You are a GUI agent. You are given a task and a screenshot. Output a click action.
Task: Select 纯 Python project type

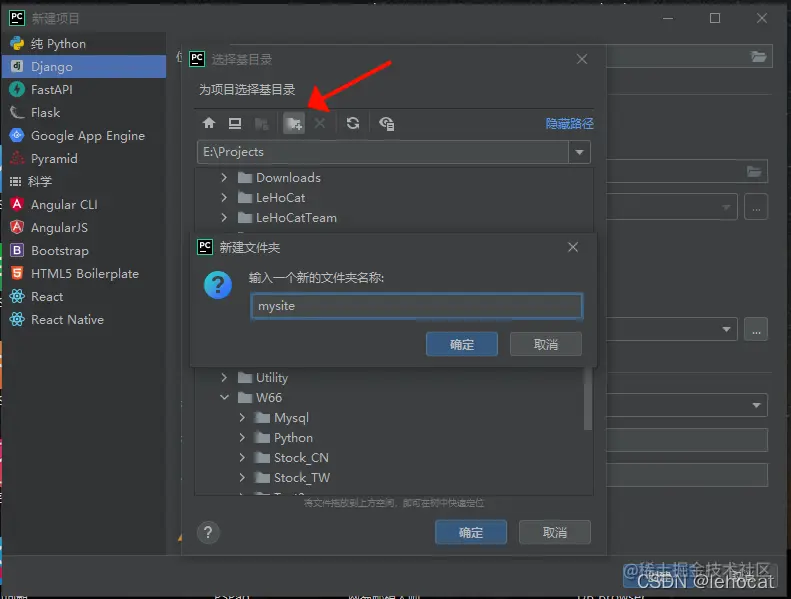(84, 44)
